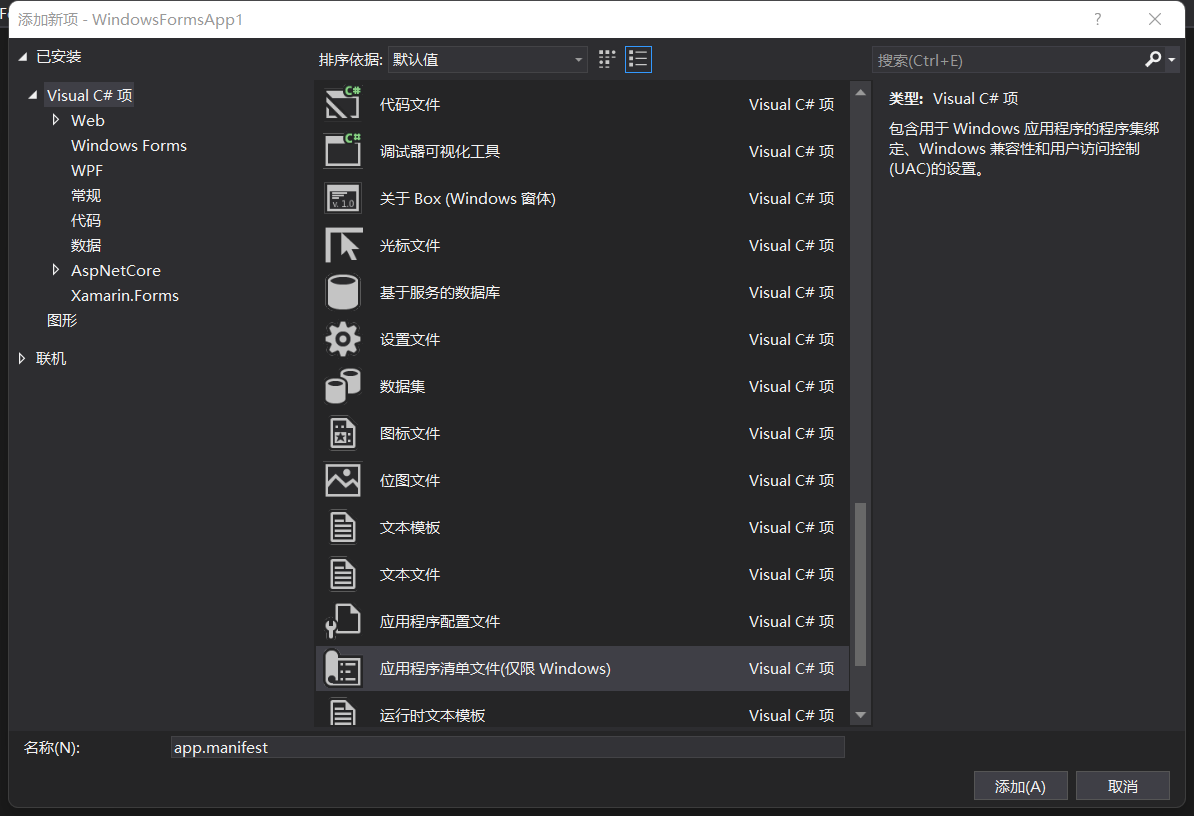Open the search options dropdown arrow
Viewport: 1194px width, 816px height.
pos(1172,59)
